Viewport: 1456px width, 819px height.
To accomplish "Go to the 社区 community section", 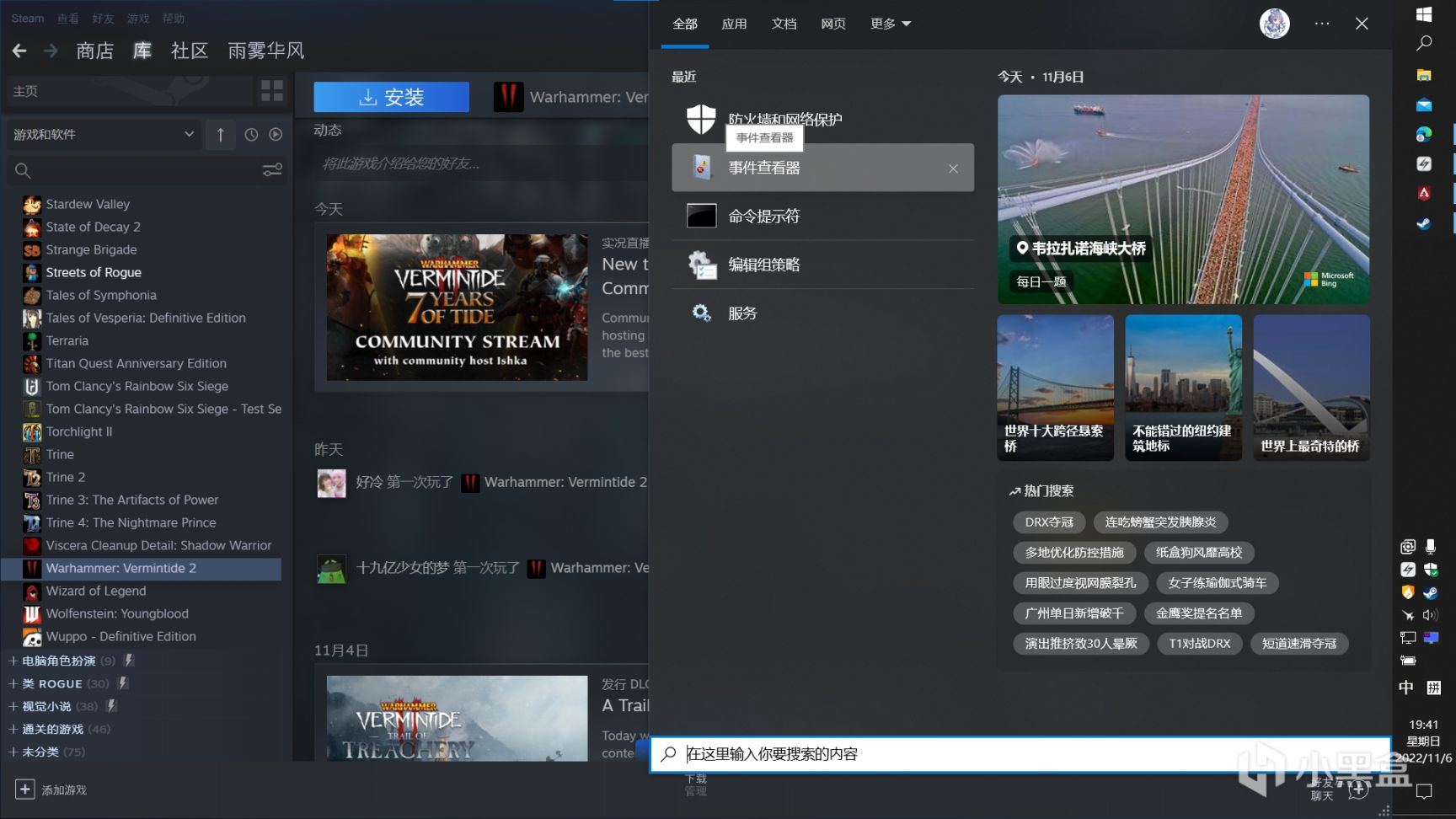I will [x=190, y=51].
